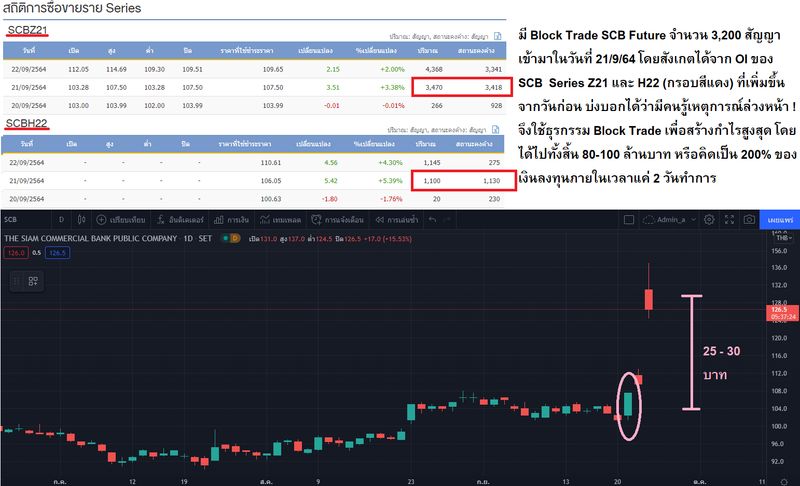Screen dimensions: 800x486
Task: Click SCBH22 change value -1.80
Action: 330,199
